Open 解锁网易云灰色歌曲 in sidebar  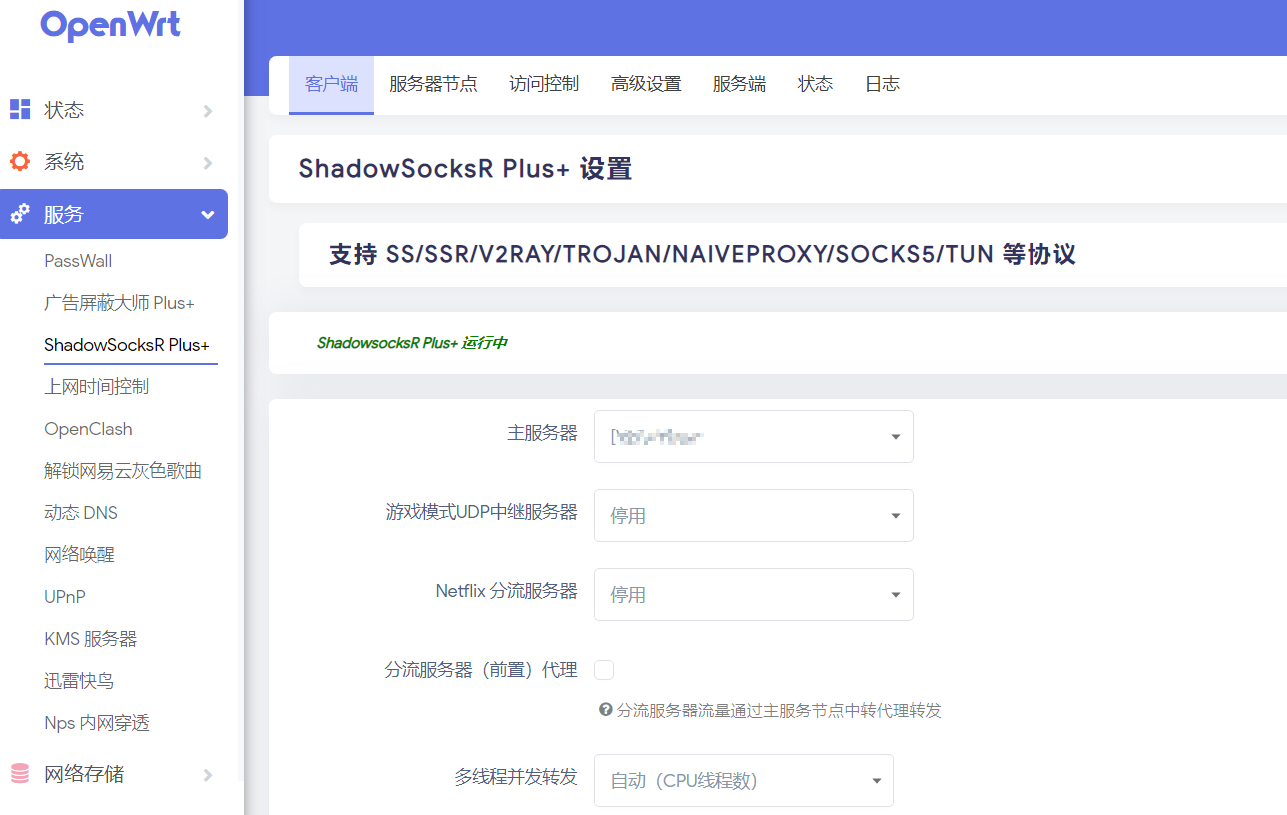(123, 471)
